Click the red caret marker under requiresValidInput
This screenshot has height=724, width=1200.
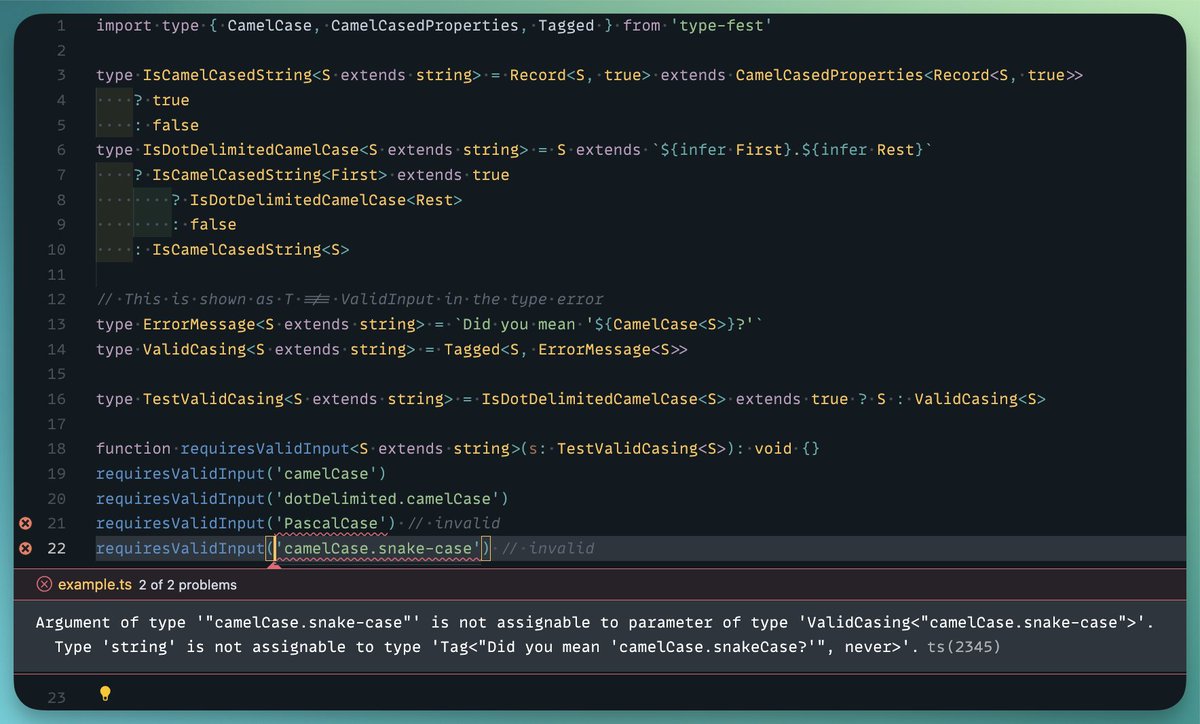(275, 566)
